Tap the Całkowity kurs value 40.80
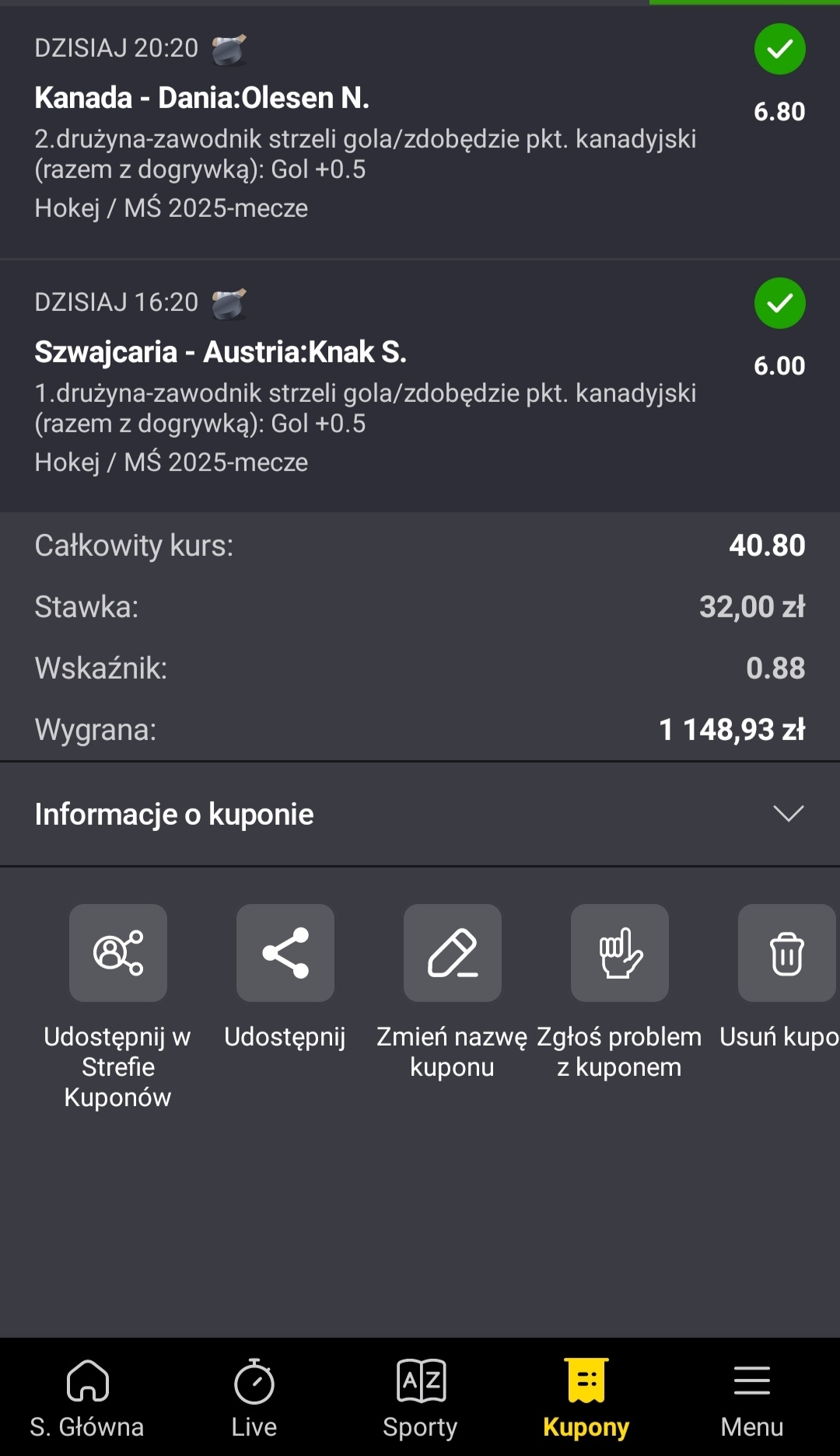This screenshot has width=840, height=1456. pyautogui.click(x=767, y=546)
